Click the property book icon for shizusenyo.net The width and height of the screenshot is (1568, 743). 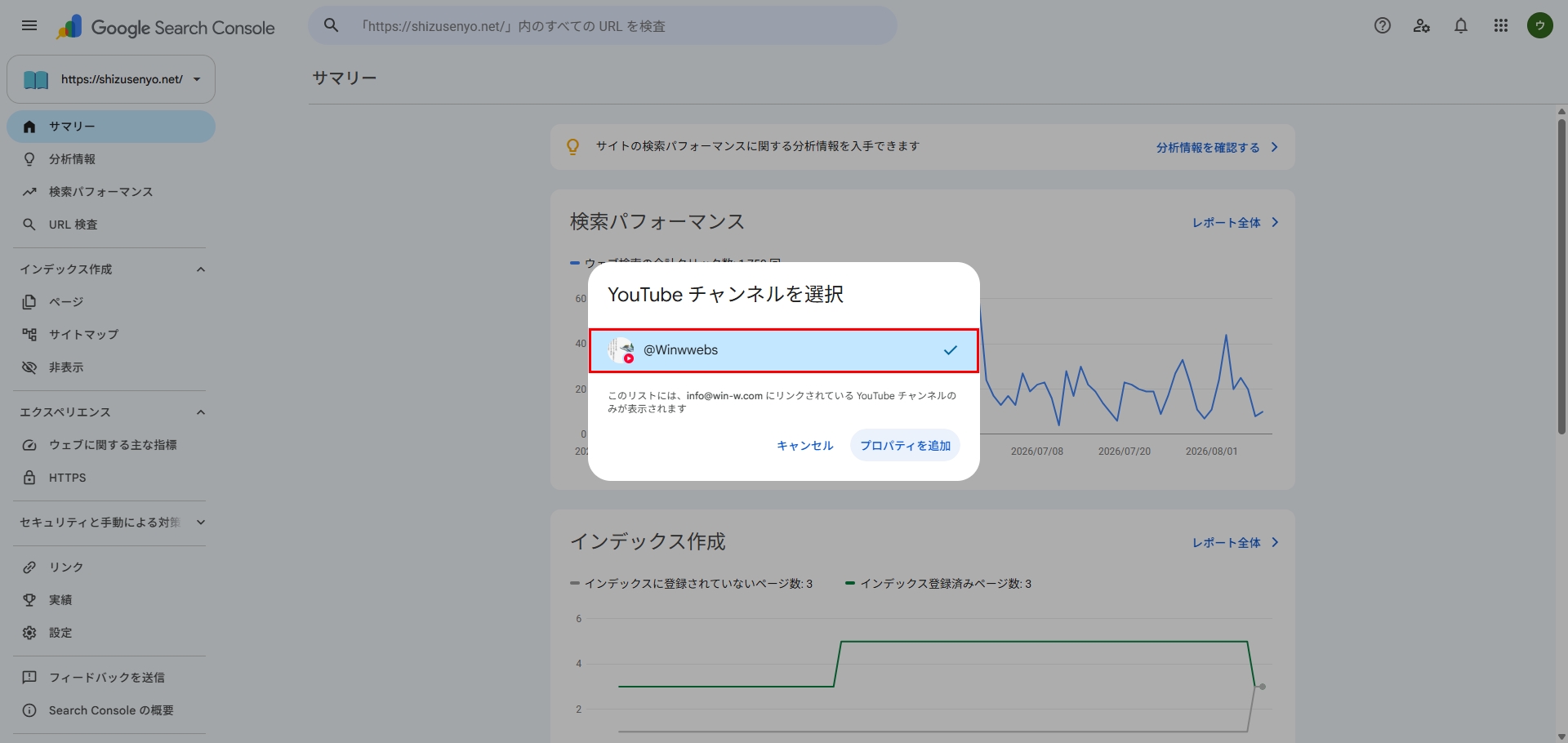pyautogui.click(x=36, y=79)
